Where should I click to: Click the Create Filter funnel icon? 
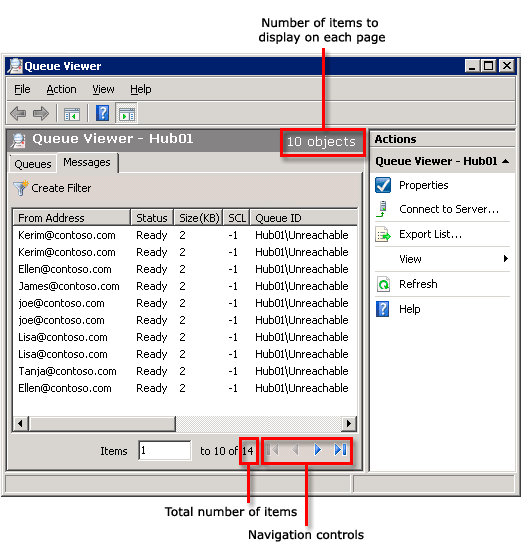pyautogui.click(x=21, y=188)
